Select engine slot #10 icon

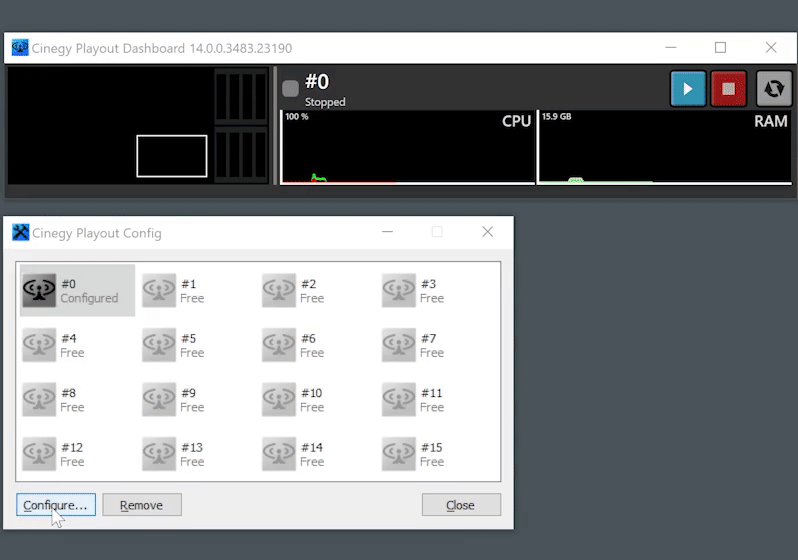pyautogui.click(x=279, y=400)
